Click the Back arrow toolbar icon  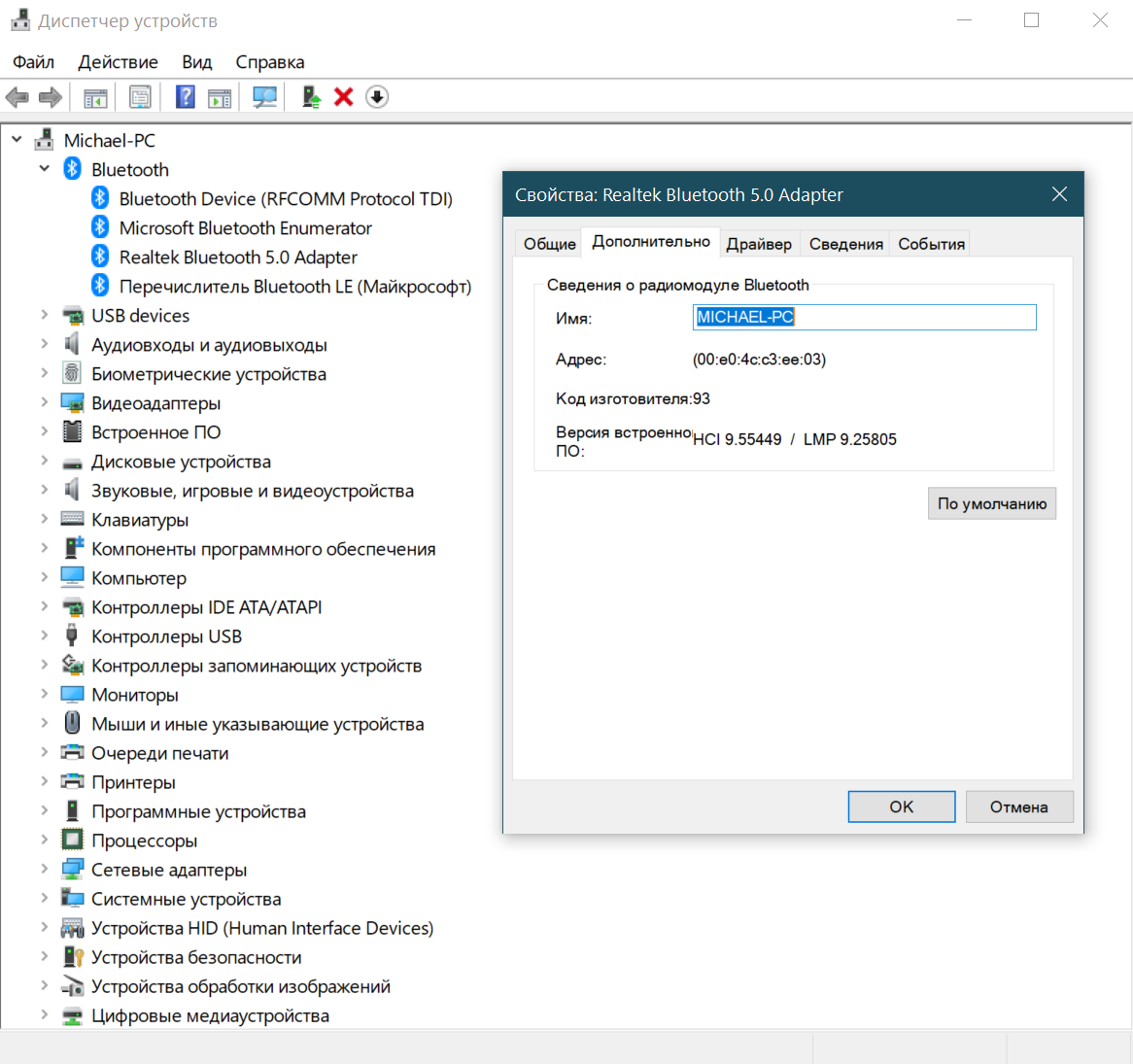click(17, 97)
